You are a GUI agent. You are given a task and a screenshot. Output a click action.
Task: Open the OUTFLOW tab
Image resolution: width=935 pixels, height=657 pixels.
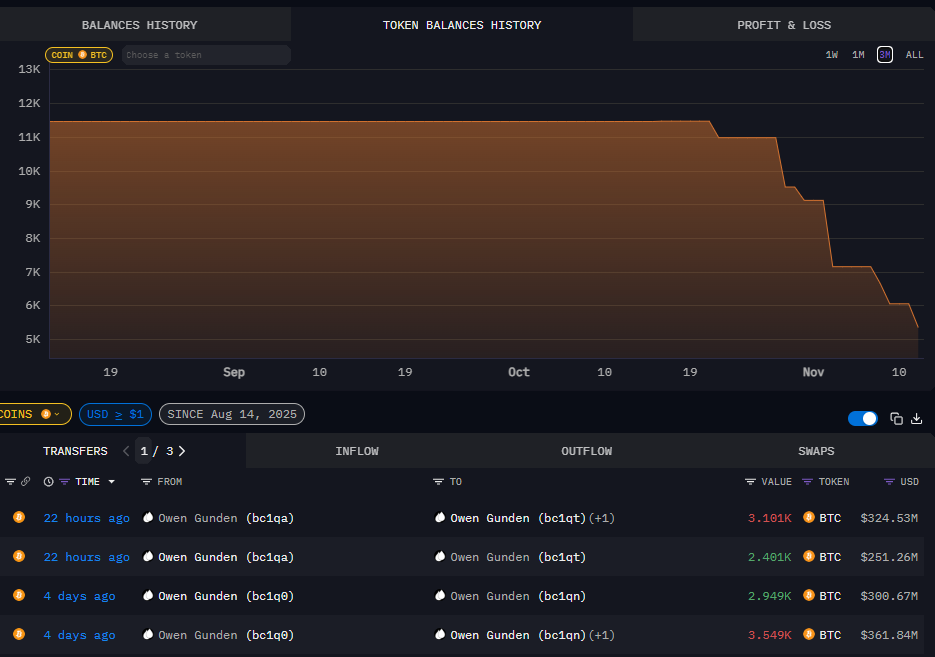click(x=586, y=451)
